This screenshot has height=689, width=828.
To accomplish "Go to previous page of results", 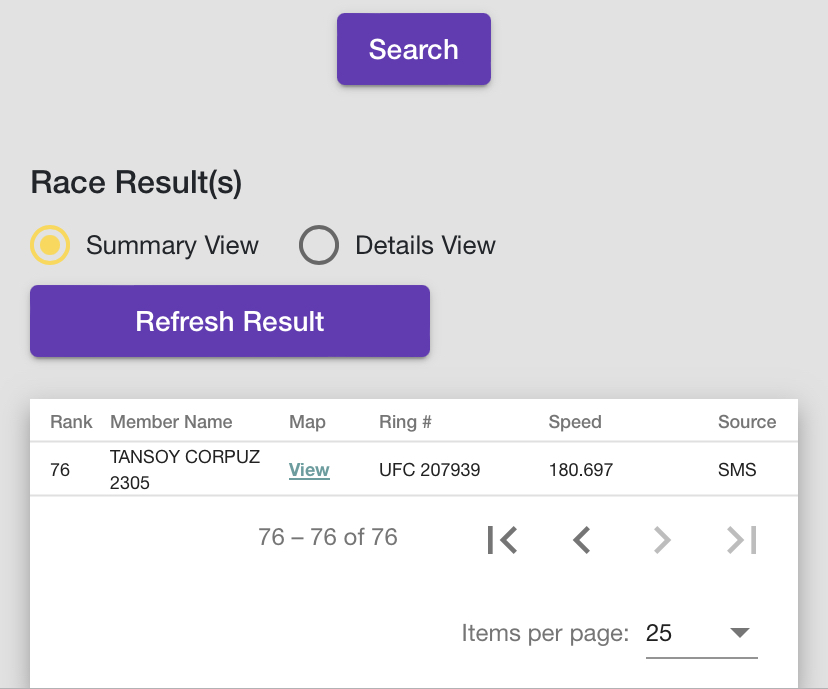I will [581, 540].
